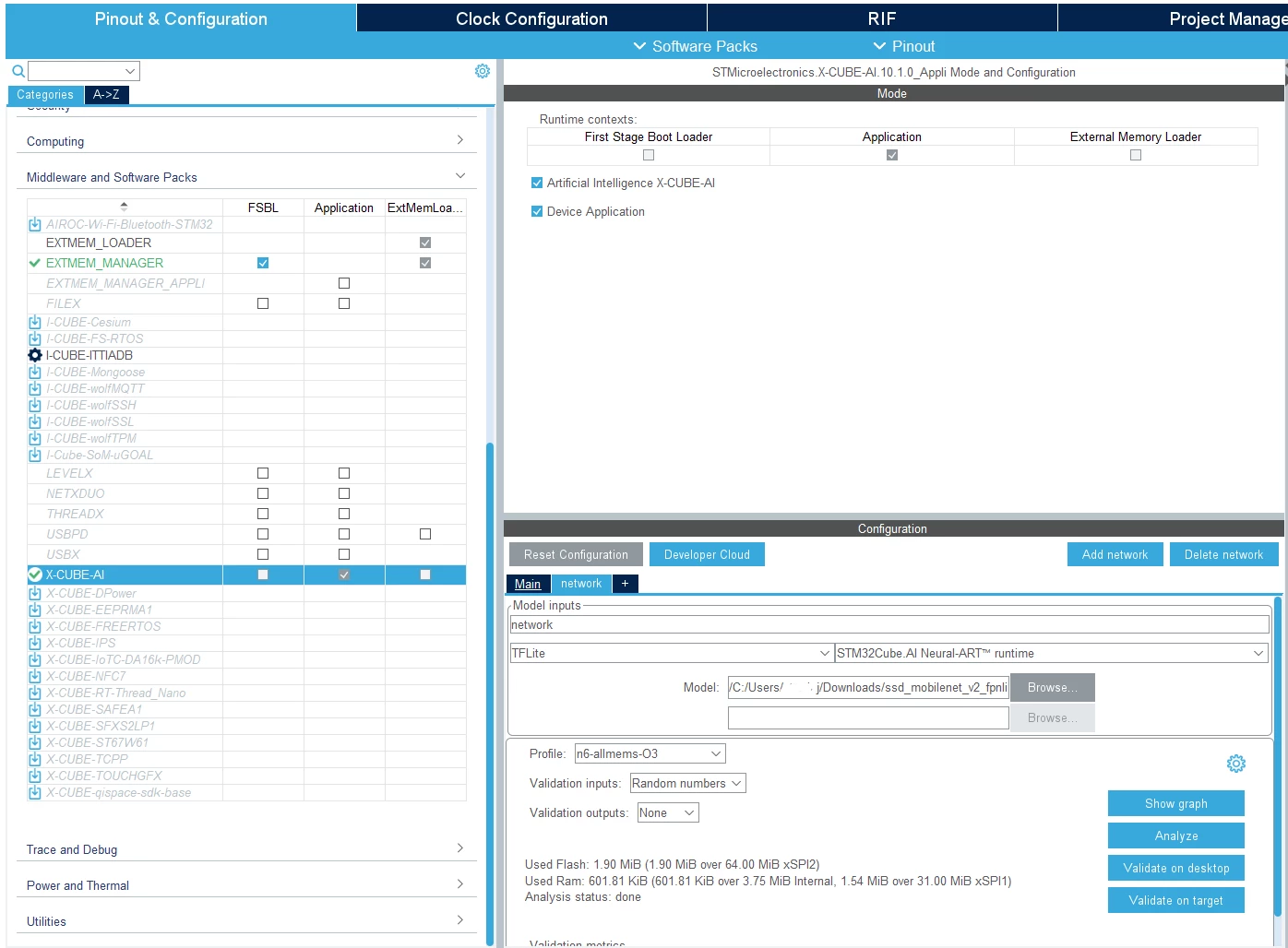Screen dimensions: 1288x948
Task: Click the sort arrows in table header
Action: (x=124, y=207)
